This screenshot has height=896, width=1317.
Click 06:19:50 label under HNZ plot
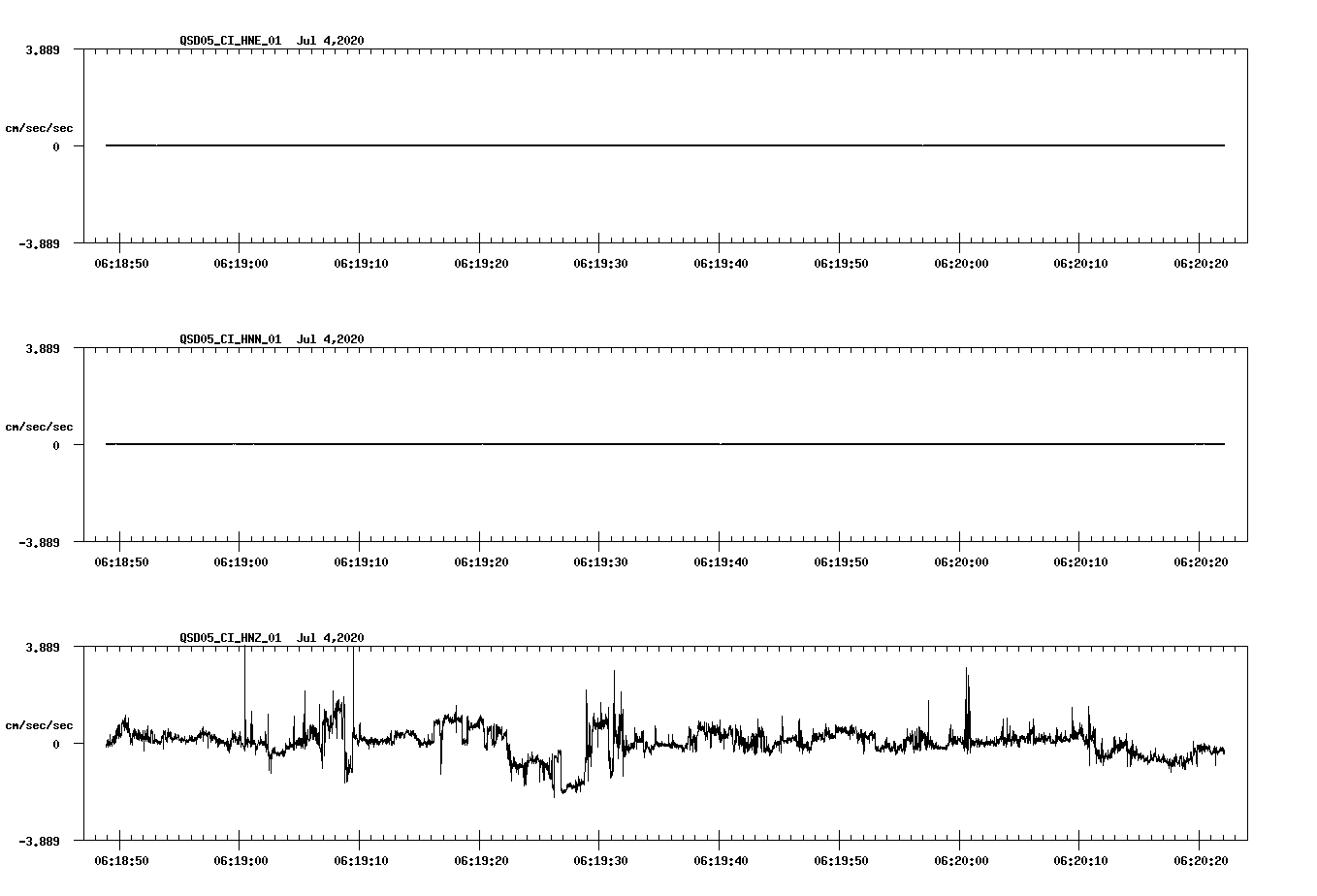tap(841, 861)
